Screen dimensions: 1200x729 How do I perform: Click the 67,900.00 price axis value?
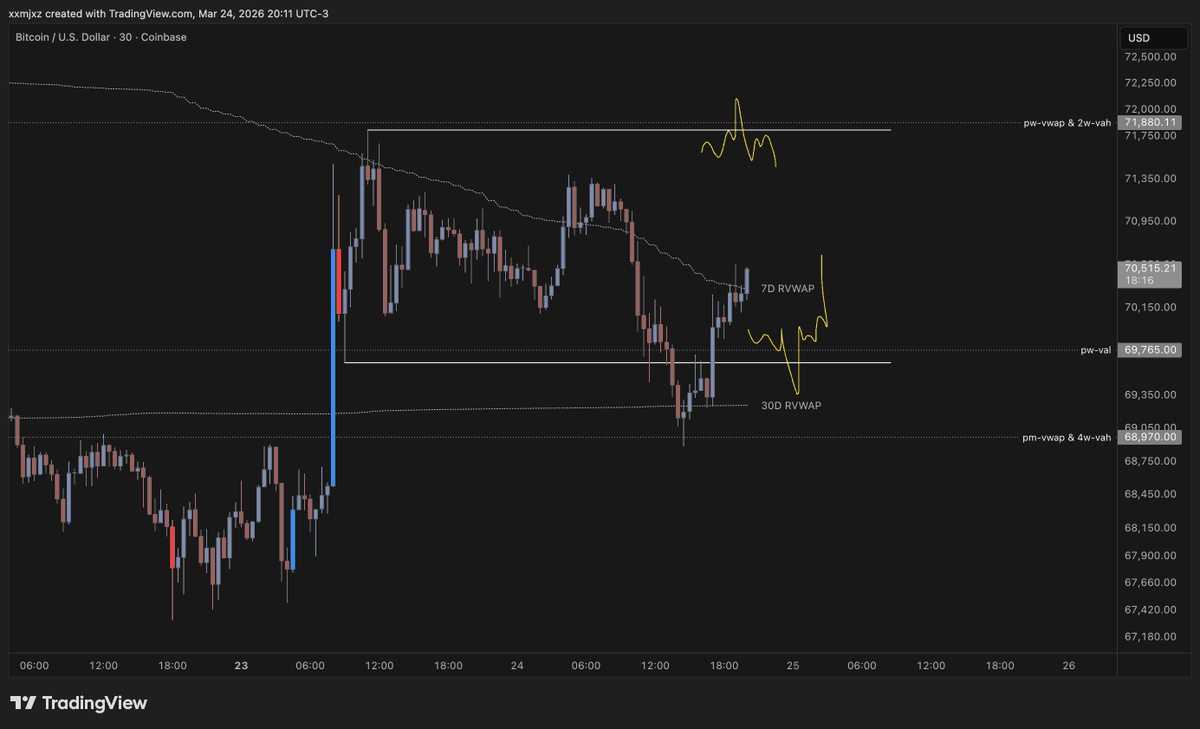click(x=1150, y=556)
